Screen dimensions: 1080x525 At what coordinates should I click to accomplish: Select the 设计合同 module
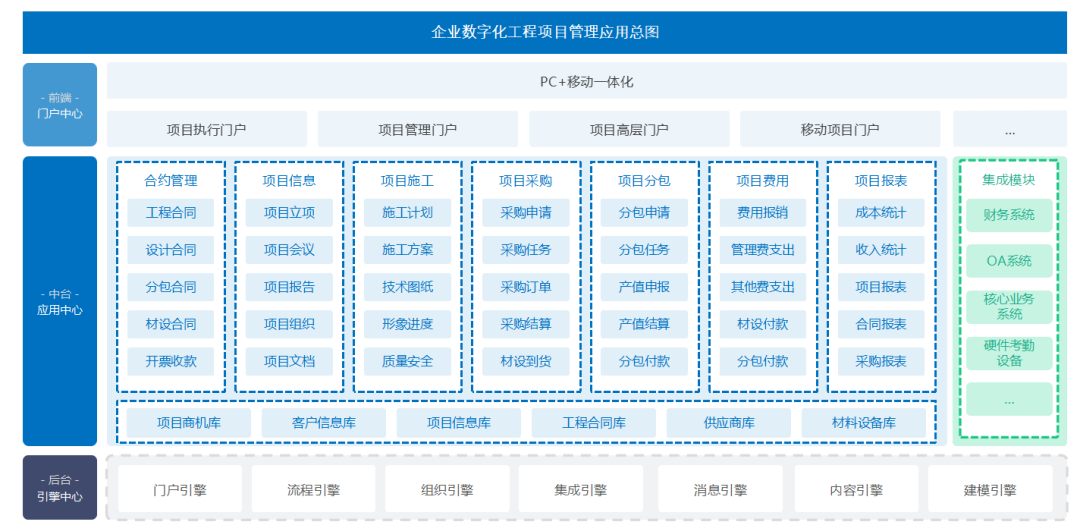[171, 250]
